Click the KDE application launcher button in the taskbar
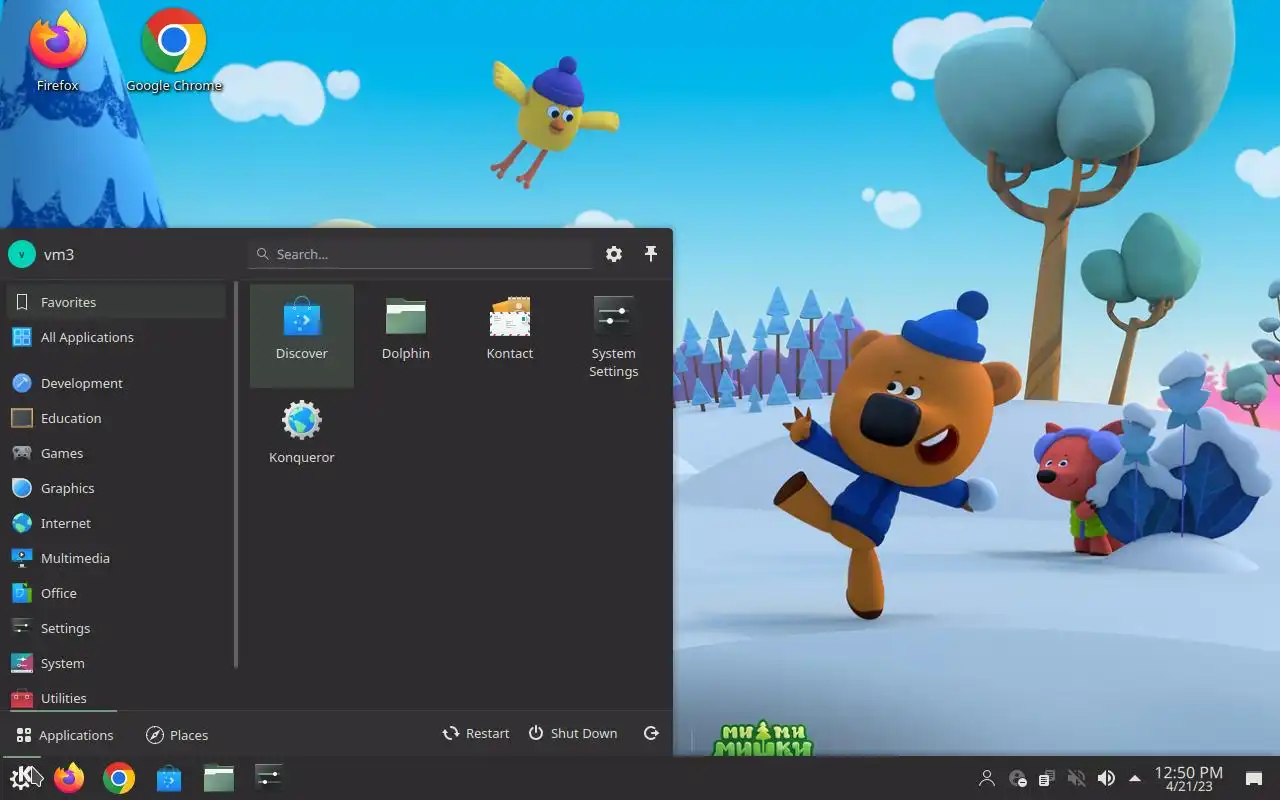The width and height of the screenshot is (1280, 800). click(x=22, y=778)
